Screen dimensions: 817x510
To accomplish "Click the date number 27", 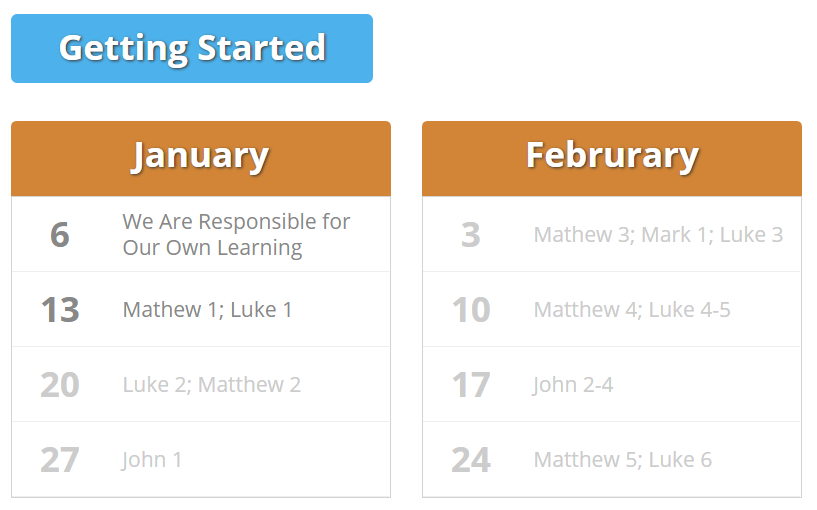I will click(x=60, y=459).
